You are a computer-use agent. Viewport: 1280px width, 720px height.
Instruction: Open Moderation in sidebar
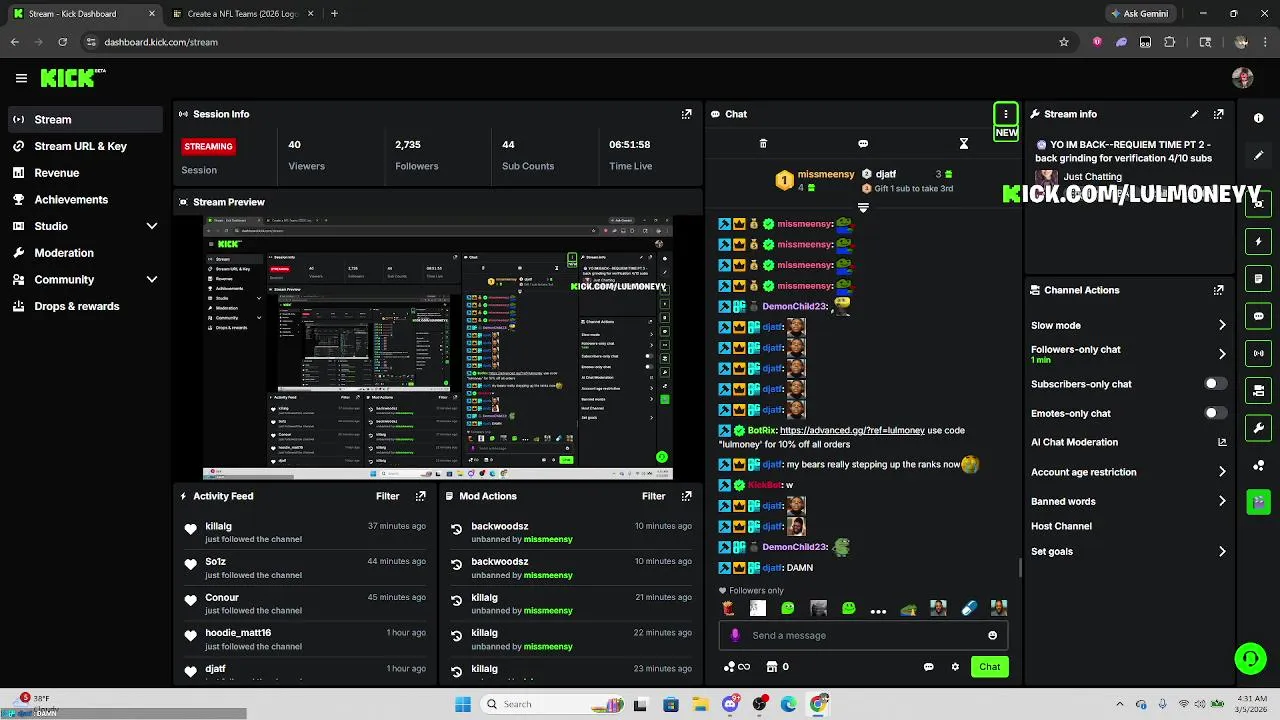click(x=64, y=253)
